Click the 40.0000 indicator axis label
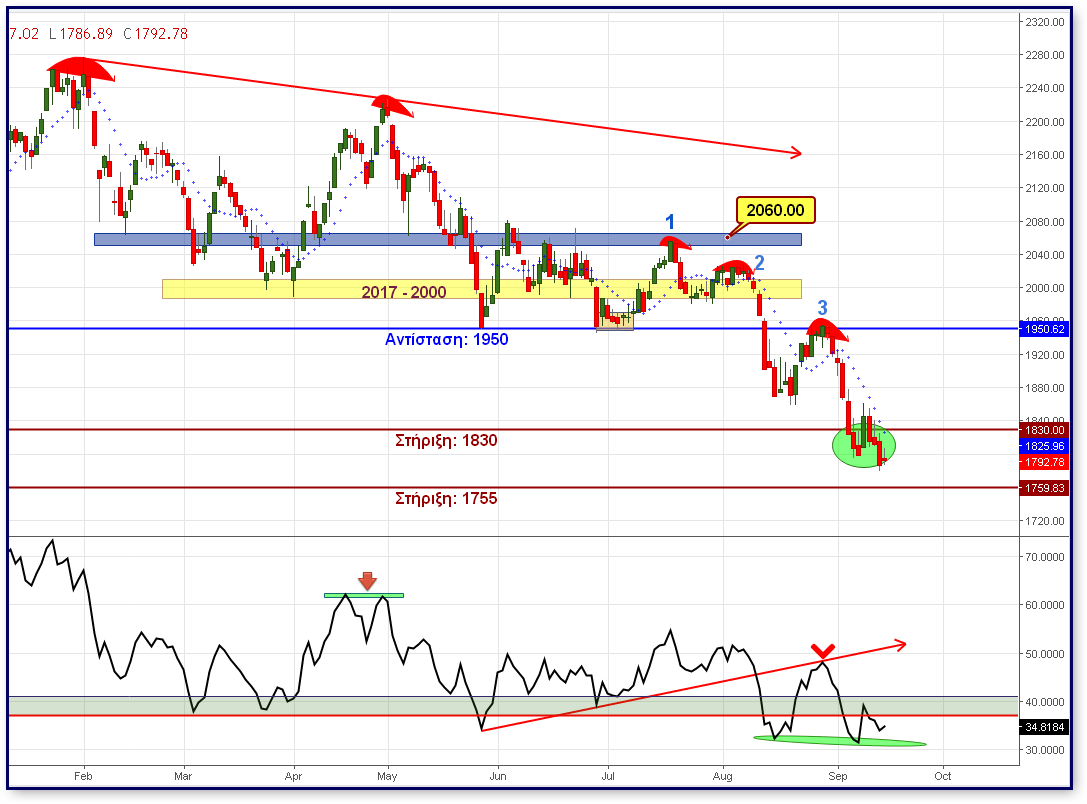The height and width of the screenshot is (804, 1087). [1045, 702]
